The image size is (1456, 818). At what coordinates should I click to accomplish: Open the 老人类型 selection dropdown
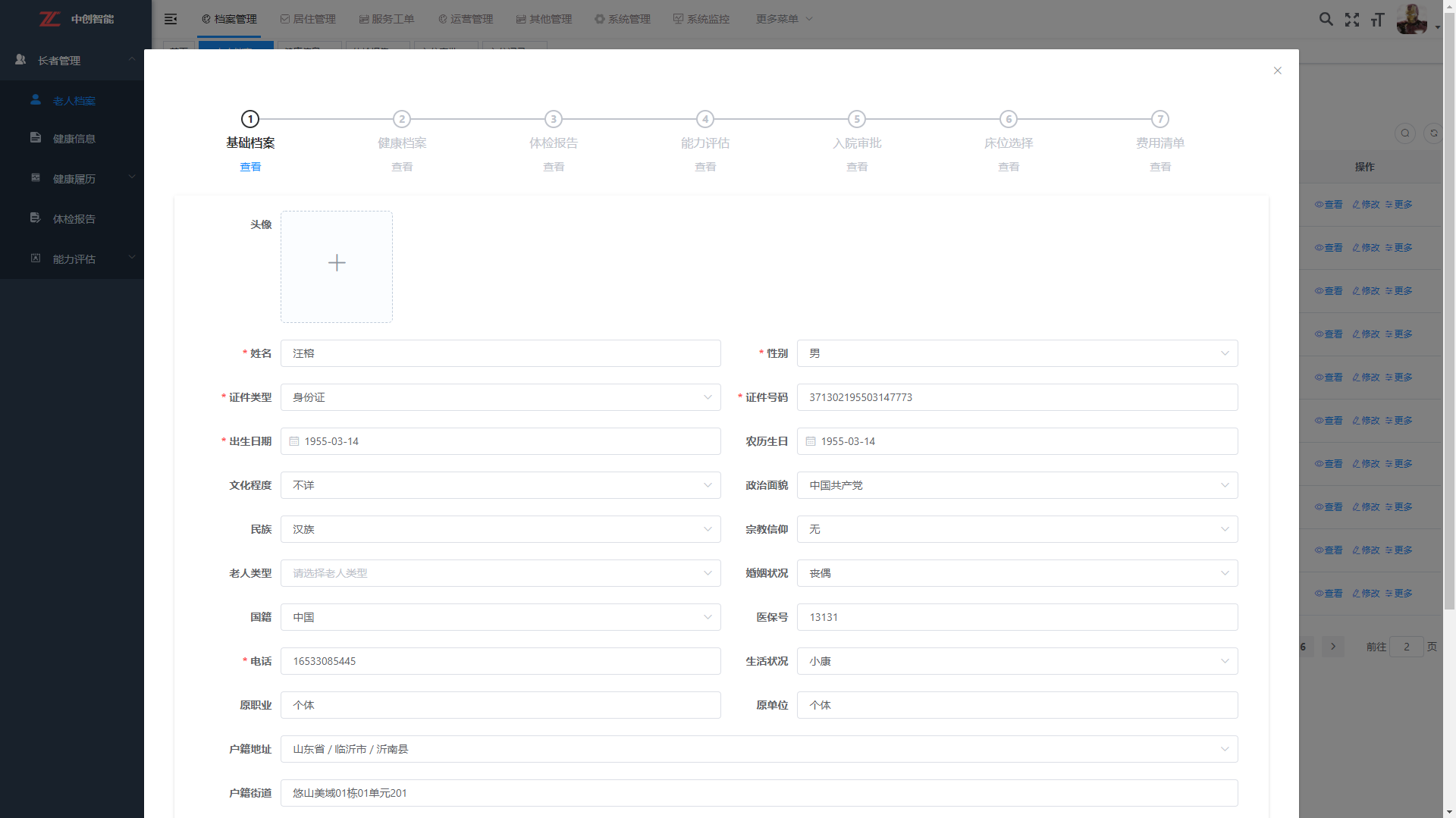tap(500, 573)
